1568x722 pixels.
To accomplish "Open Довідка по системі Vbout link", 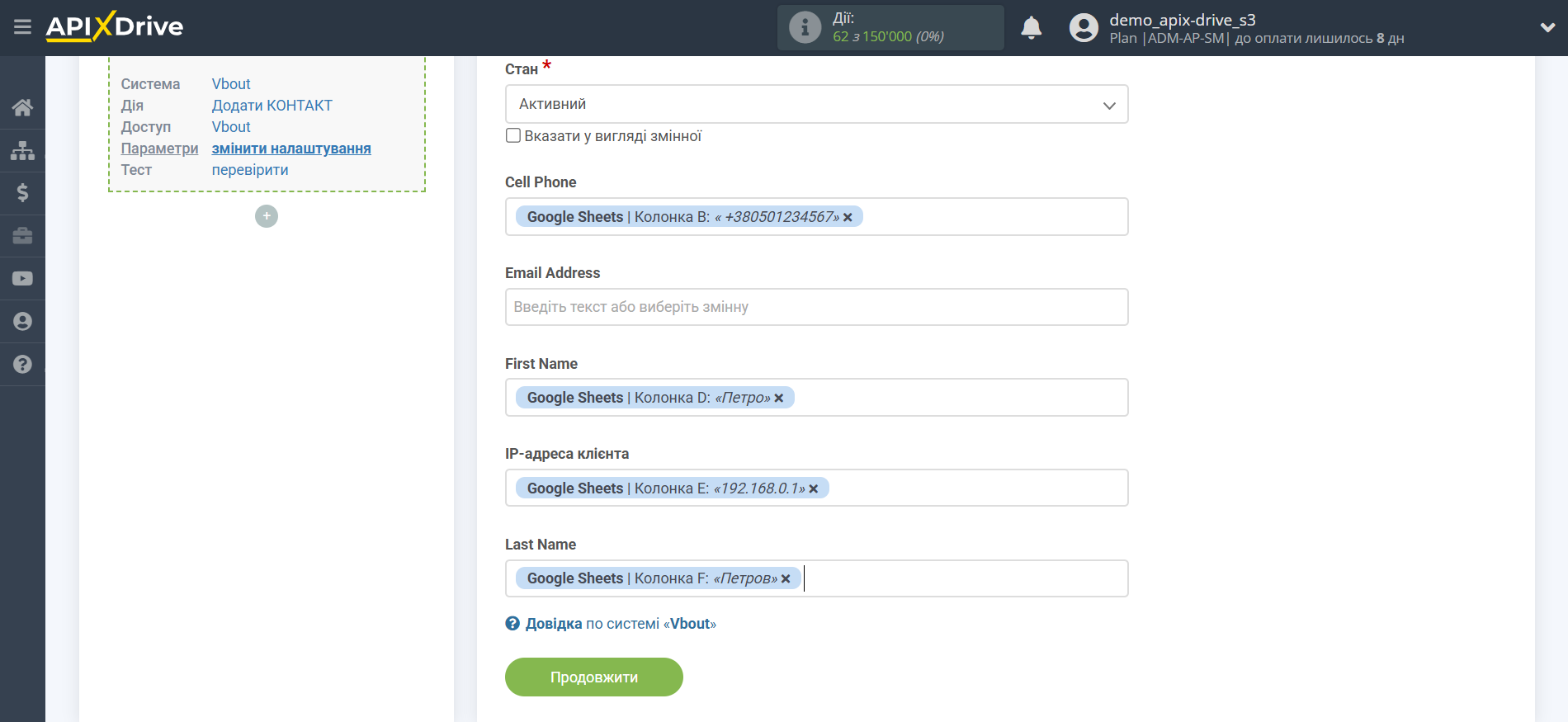I will pos(621,624).
